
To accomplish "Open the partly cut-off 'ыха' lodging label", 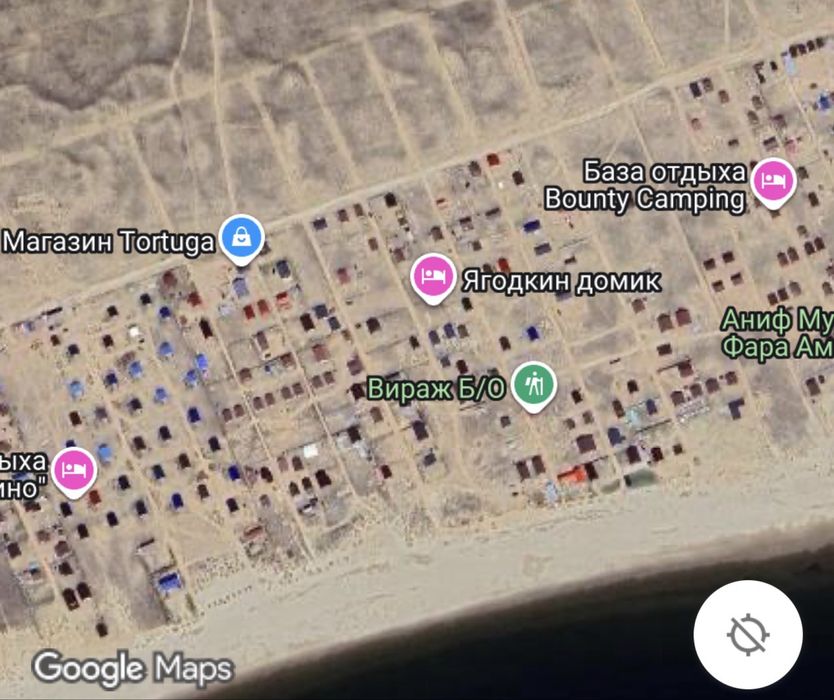I will click(22, 475).
